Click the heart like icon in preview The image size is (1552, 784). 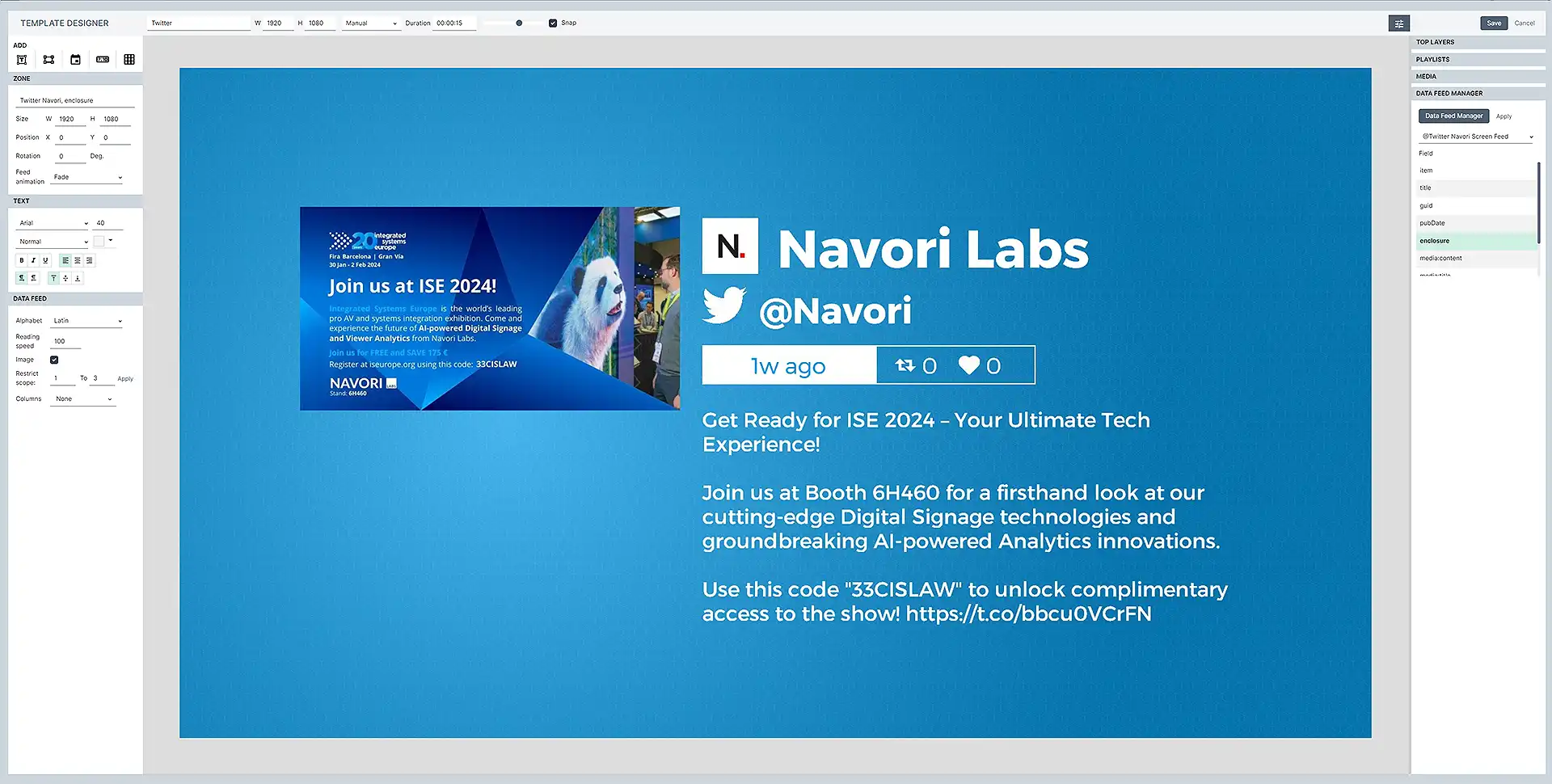968,365
